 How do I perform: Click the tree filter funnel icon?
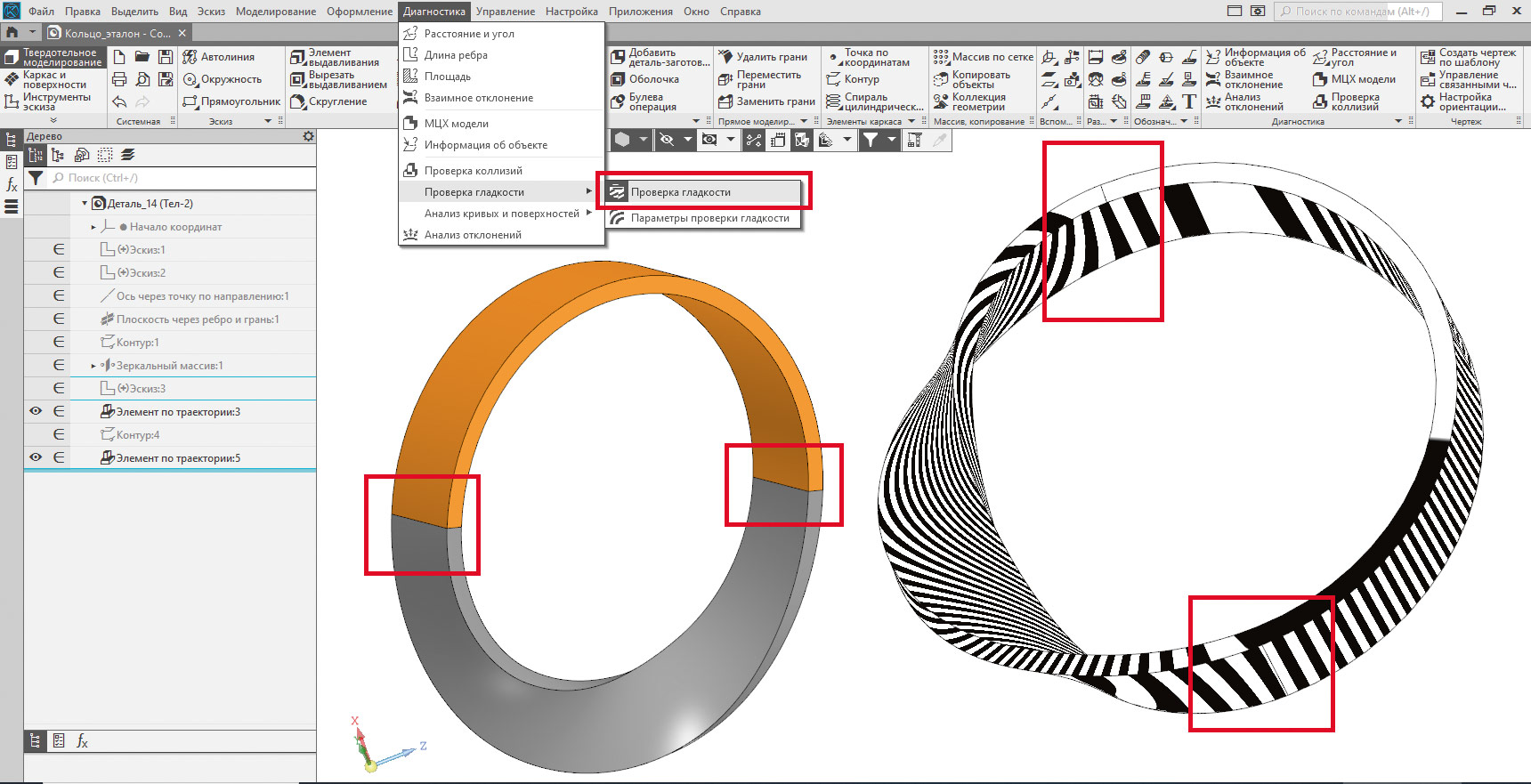[36, 178]
